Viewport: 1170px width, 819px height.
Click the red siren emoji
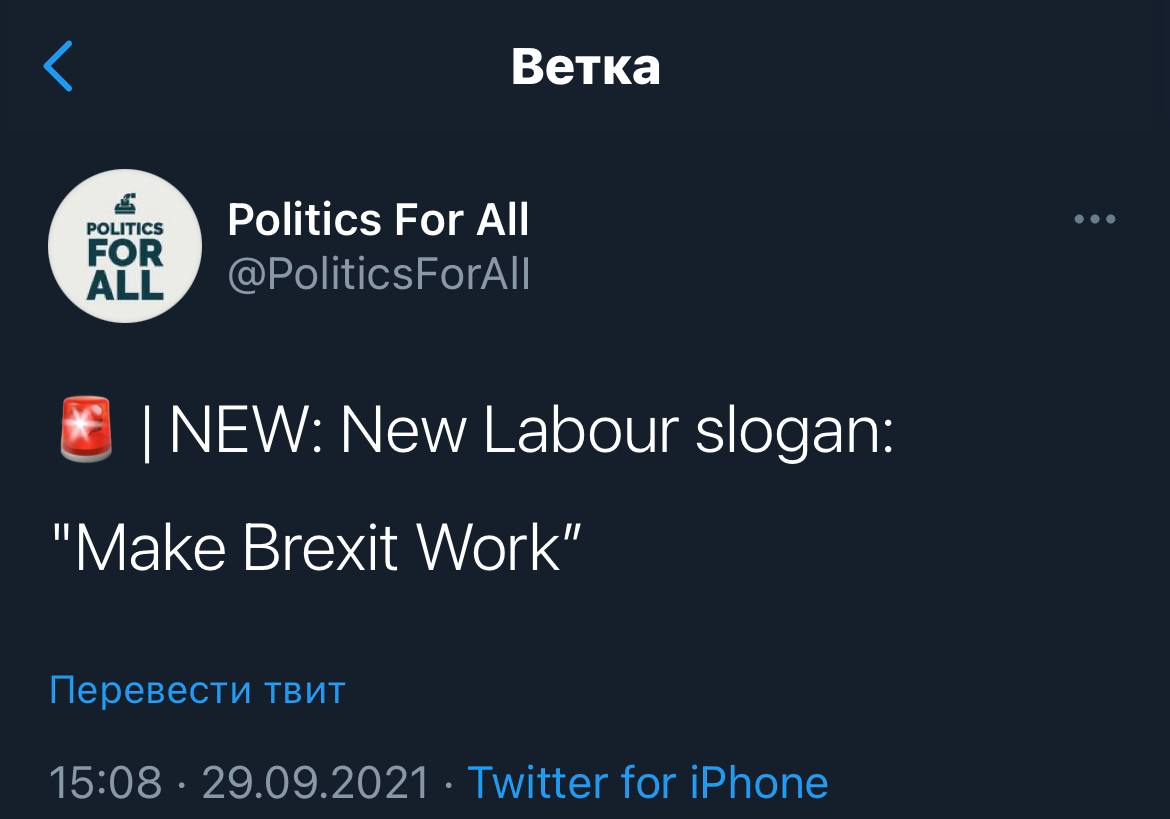[x=86, y=433]
